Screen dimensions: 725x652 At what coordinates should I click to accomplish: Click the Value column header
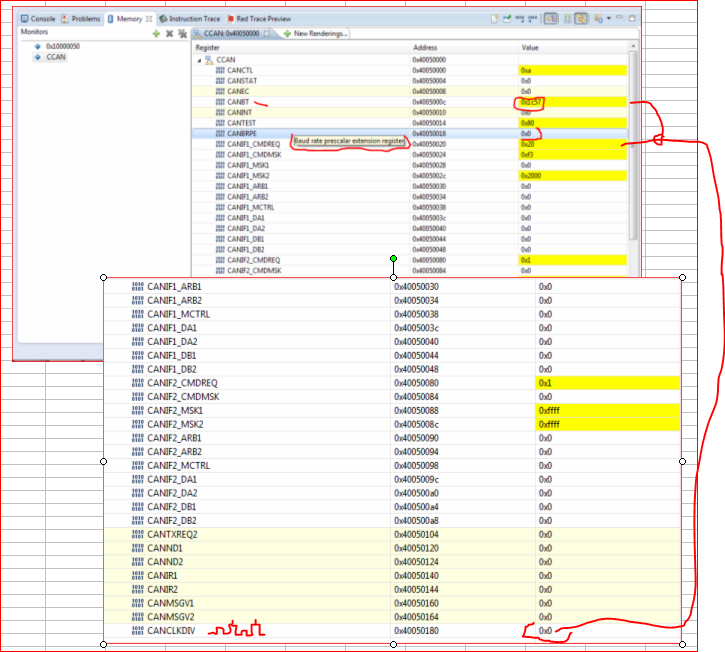[573, 48]
